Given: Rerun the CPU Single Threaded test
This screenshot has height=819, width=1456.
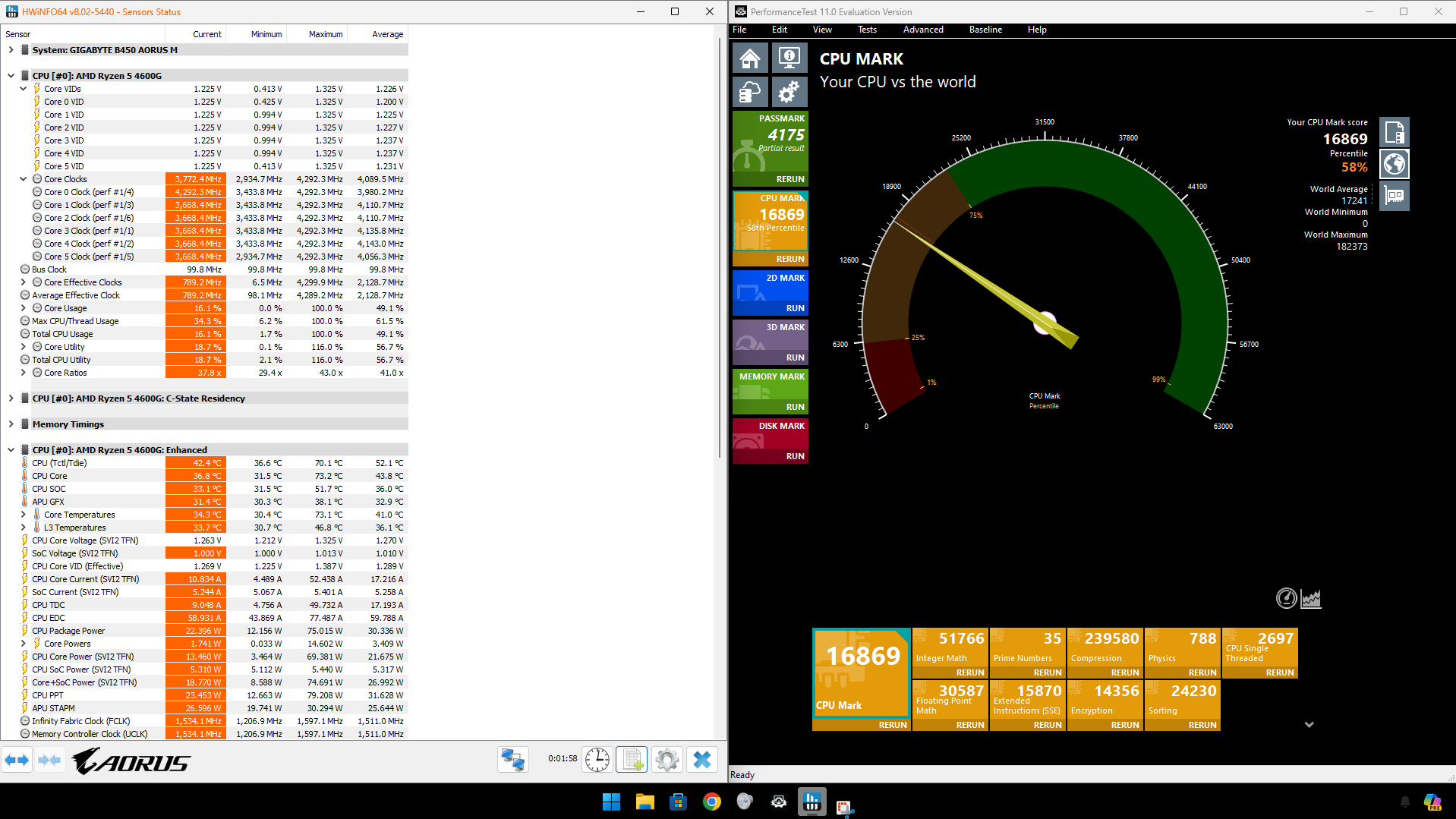Looking at the screenshot, I should click(x=1280, y=673).
